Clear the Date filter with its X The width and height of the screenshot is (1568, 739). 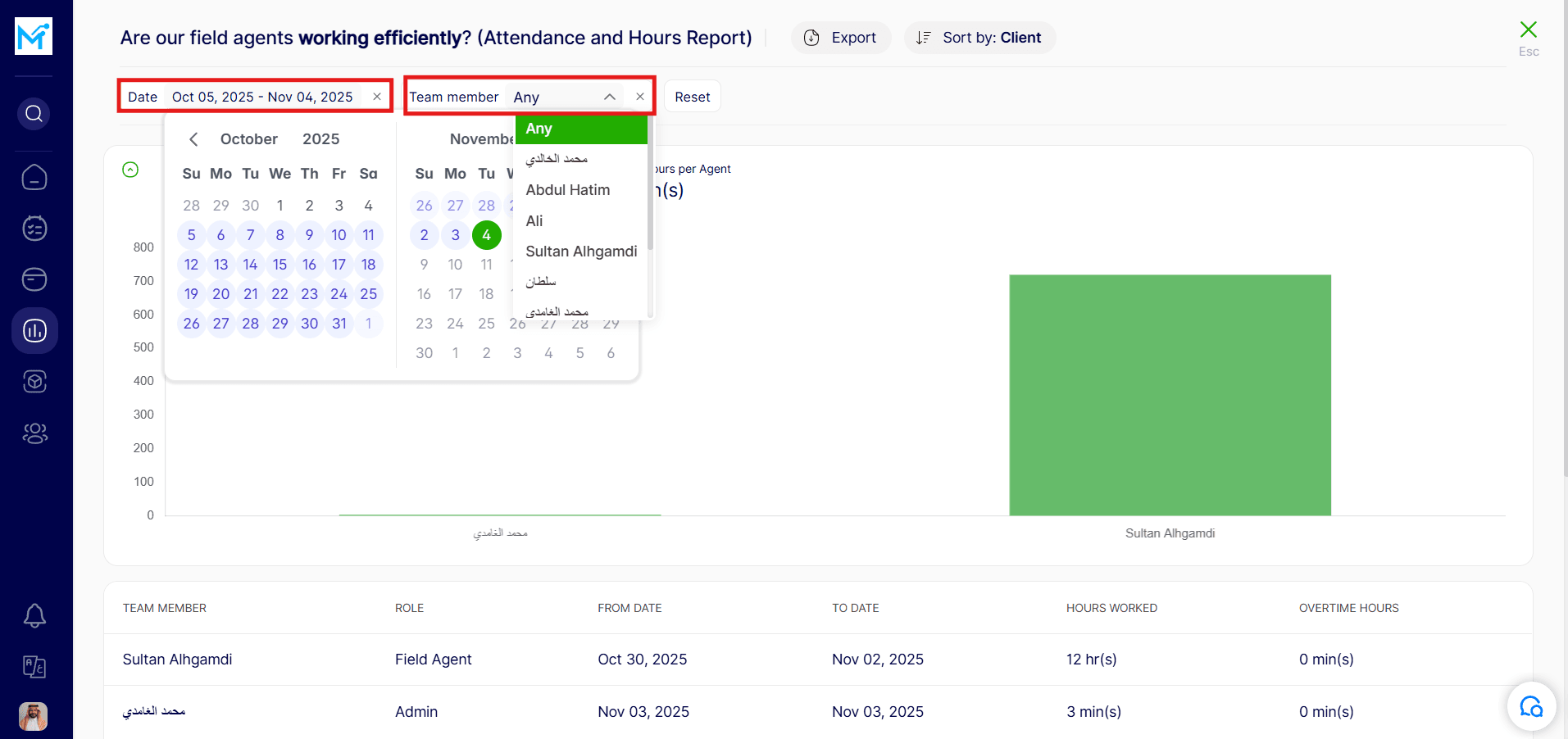tap(377, 97)
